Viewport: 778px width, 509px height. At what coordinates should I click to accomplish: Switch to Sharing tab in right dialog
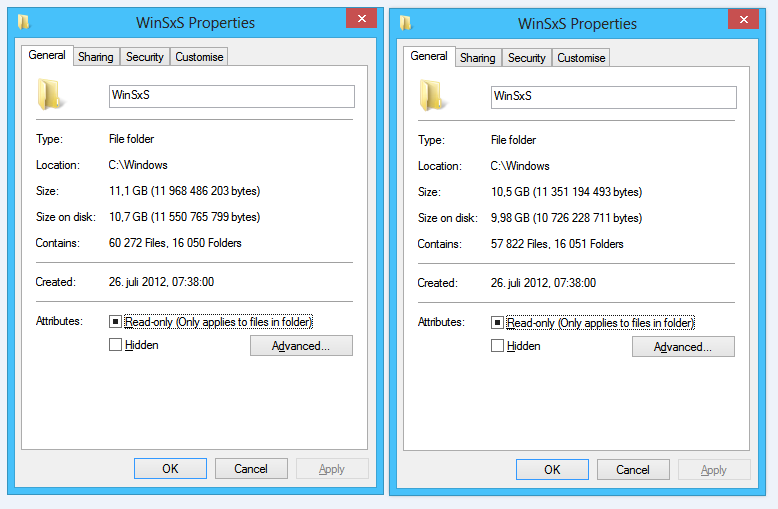478,58
